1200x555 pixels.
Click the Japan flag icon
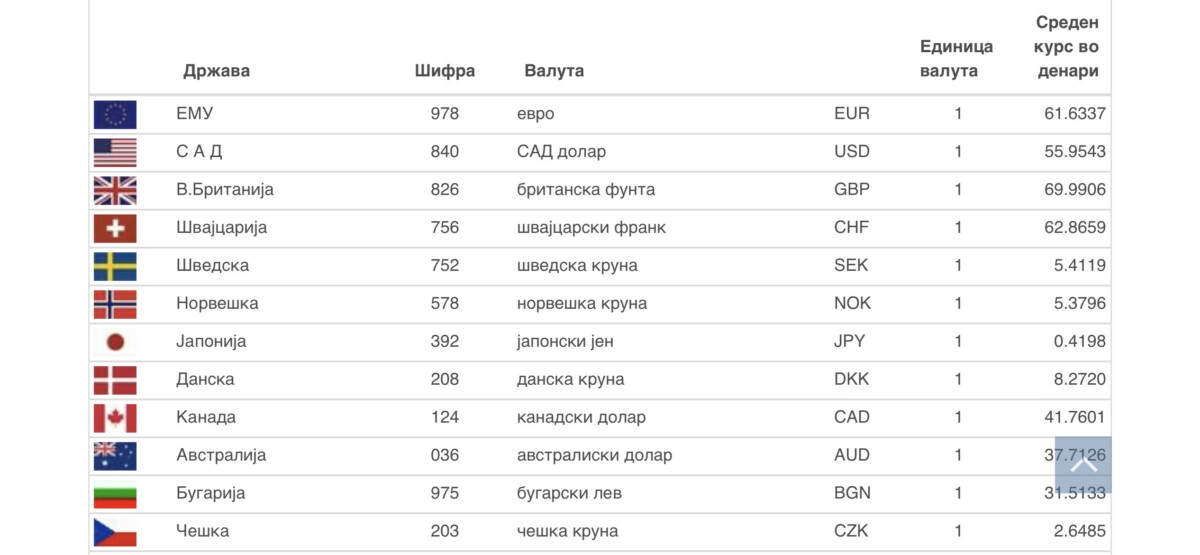point(115,342)
